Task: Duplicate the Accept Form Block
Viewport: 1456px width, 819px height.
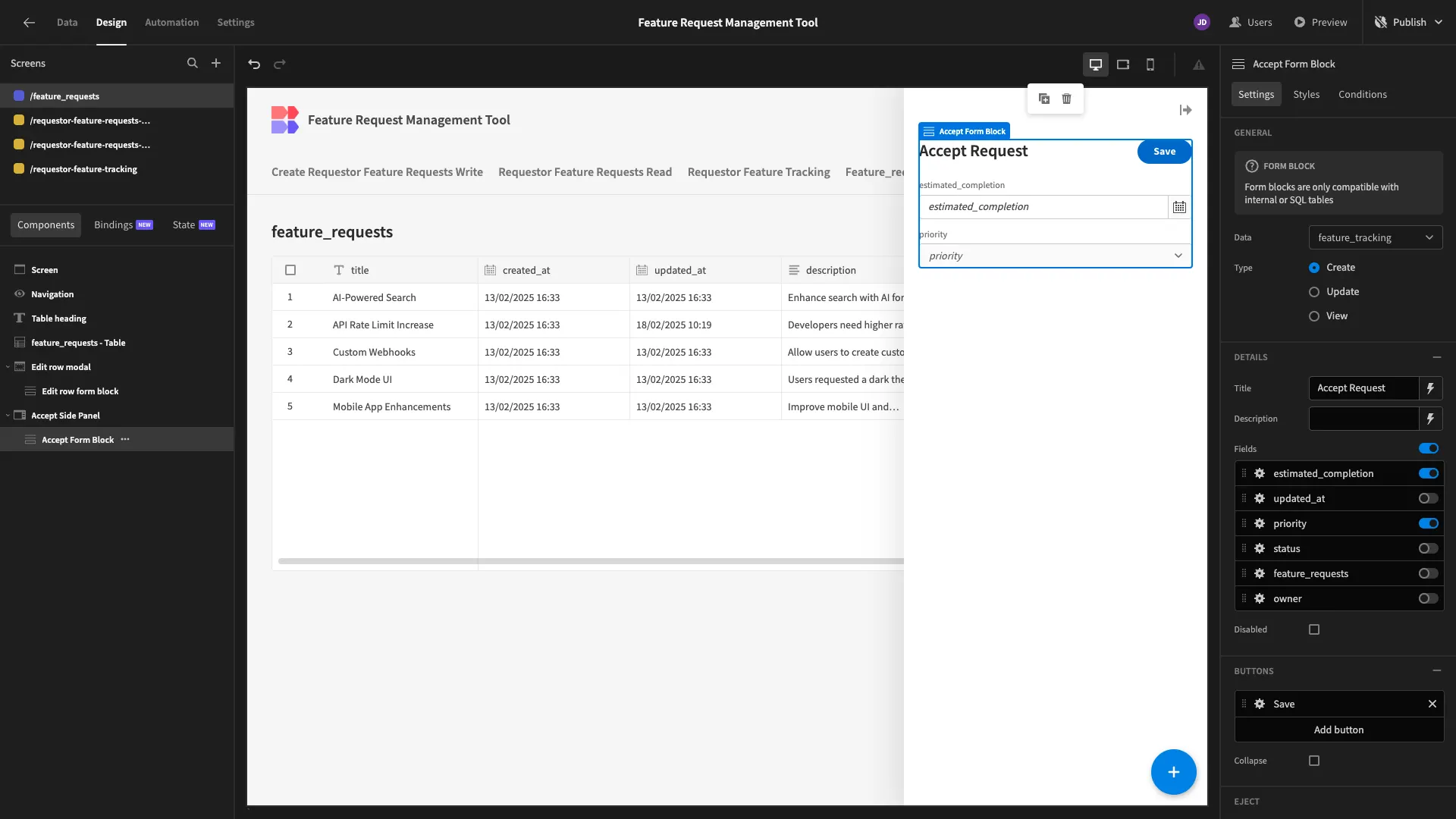Action: 1044,99
